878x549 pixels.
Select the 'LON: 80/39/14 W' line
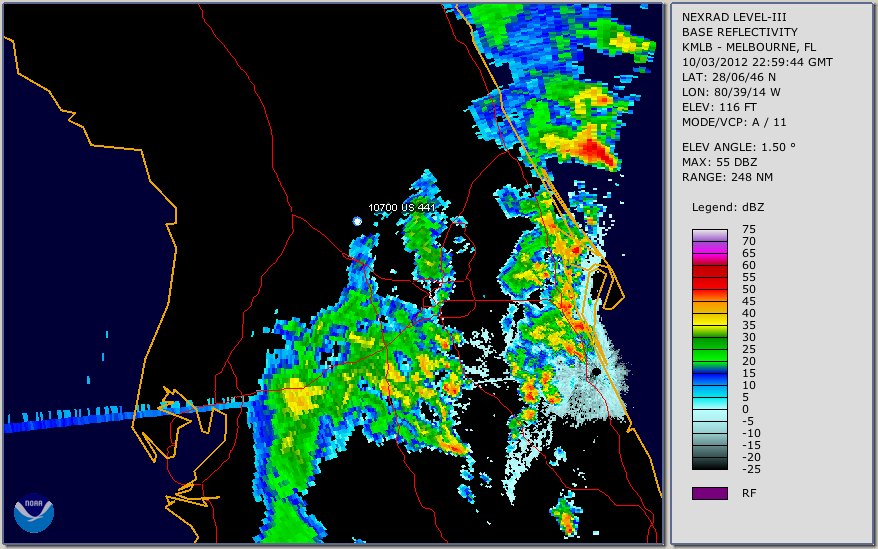tap(731, 92)
